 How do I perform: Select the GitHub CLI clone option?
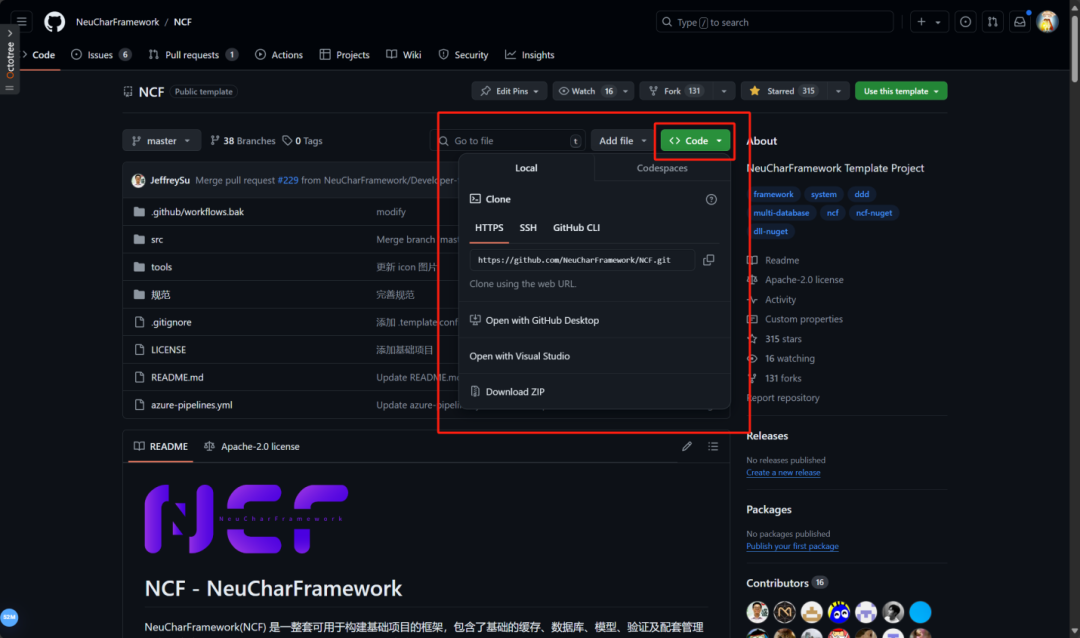click(577, 228)
